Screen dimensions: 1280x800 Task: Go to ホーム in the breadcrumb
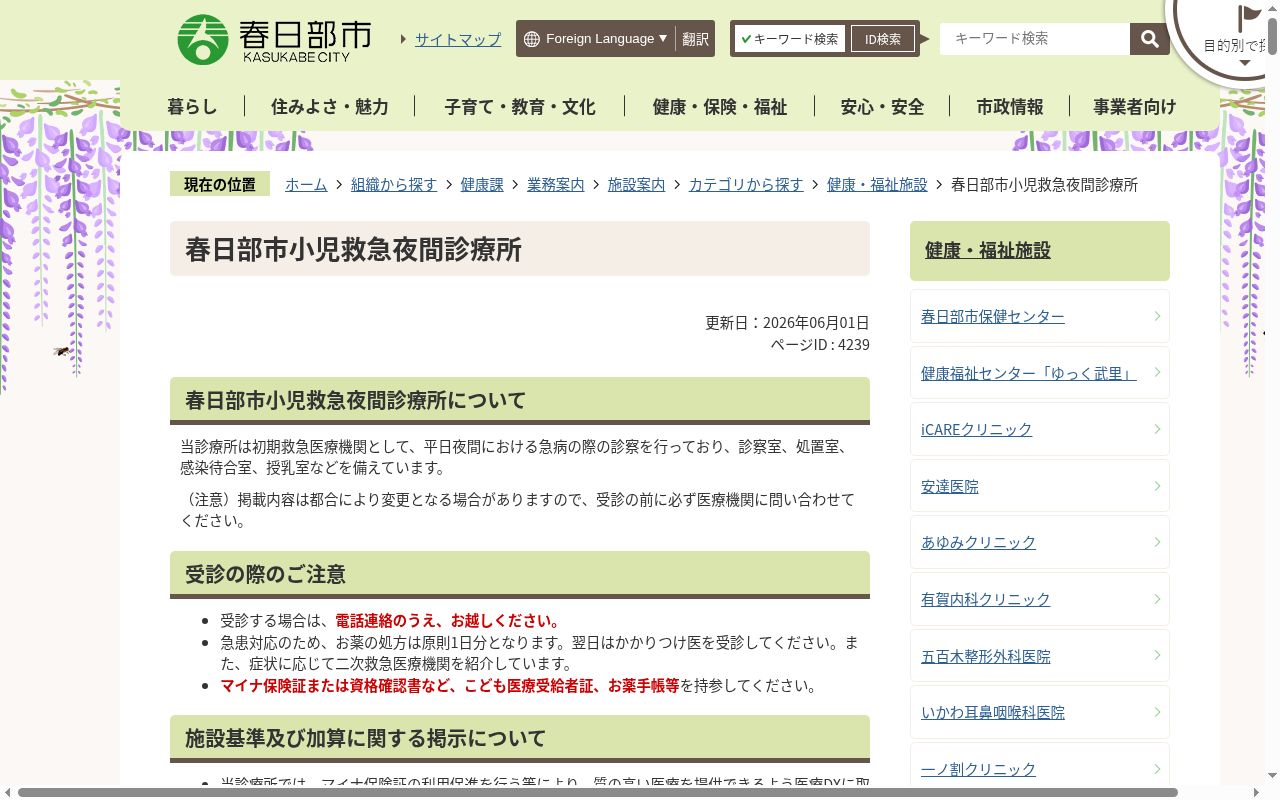pyautogui.click(x=306, y=185)
